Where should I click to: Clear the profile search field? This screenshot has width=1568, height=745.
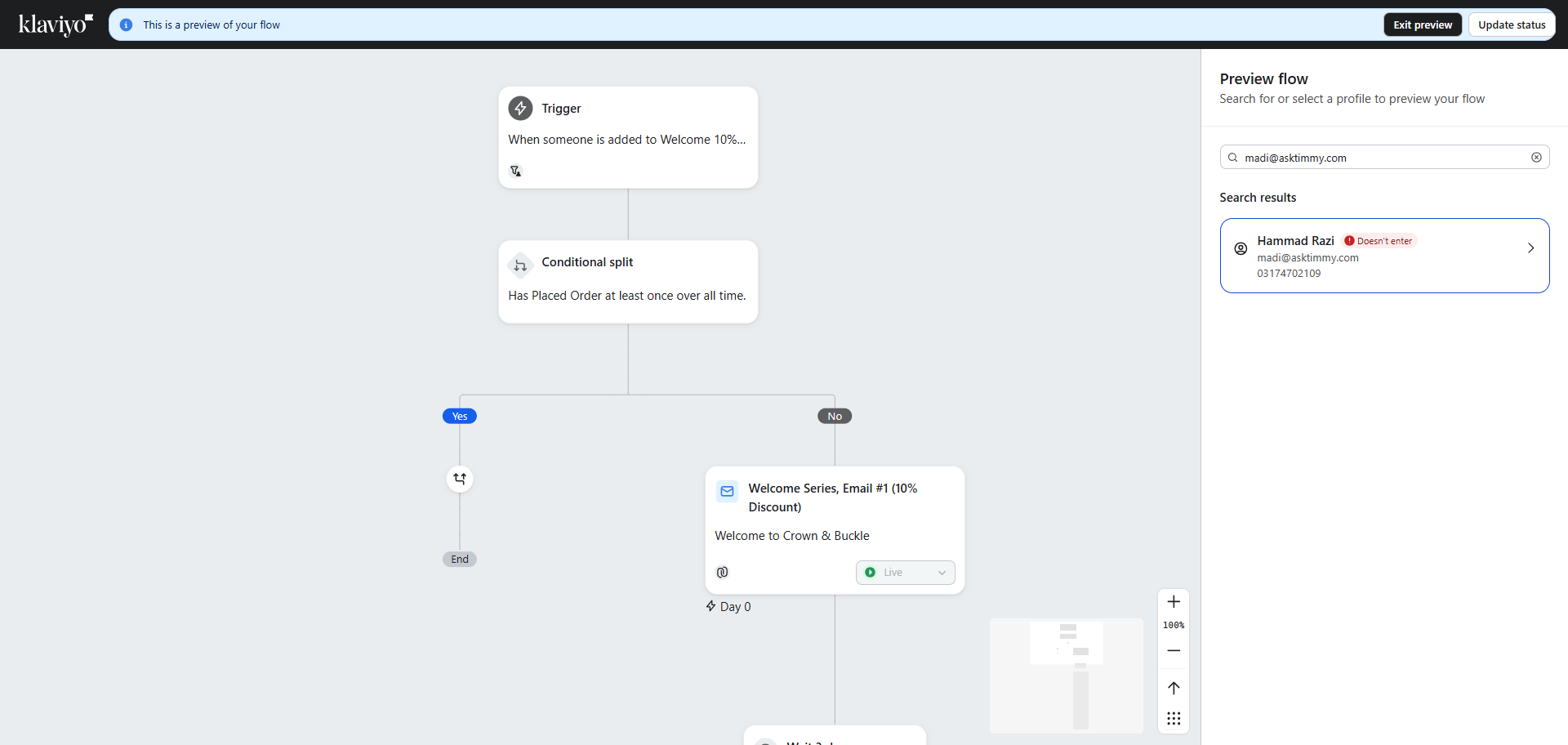pos(1536,158)
